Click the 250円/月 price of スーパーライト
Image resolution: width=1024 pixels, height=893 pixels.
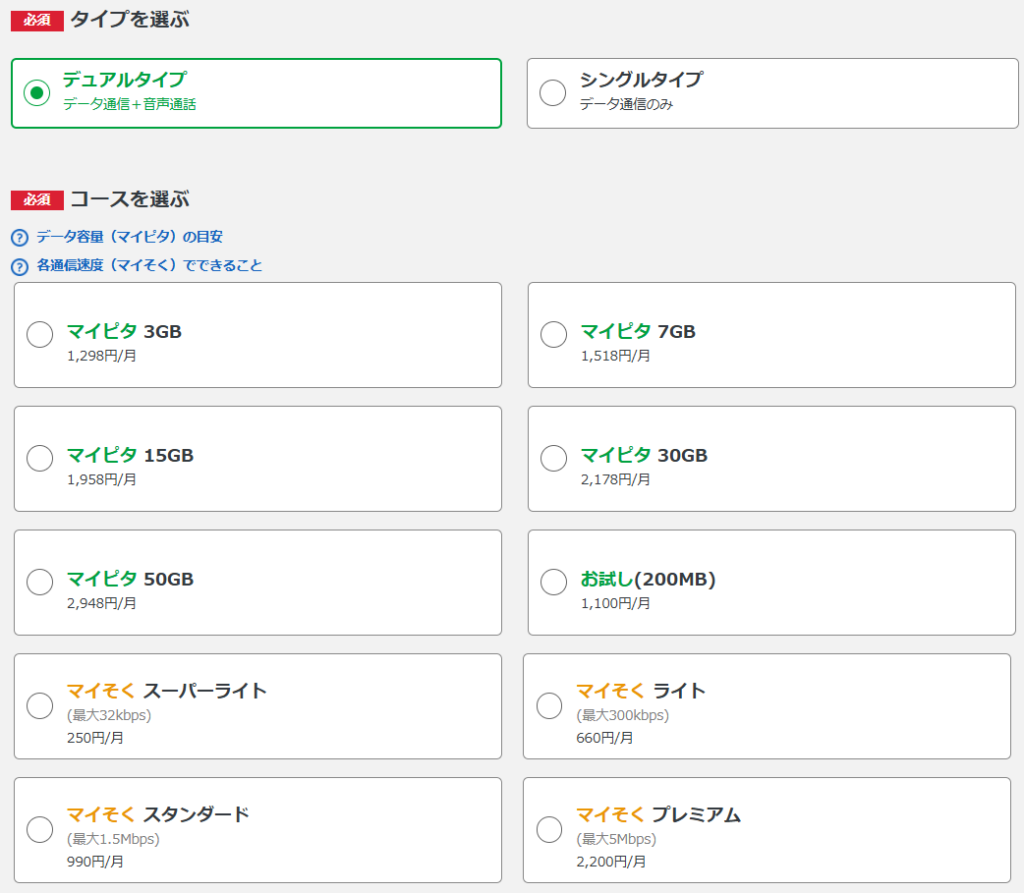tap(95, 737)
